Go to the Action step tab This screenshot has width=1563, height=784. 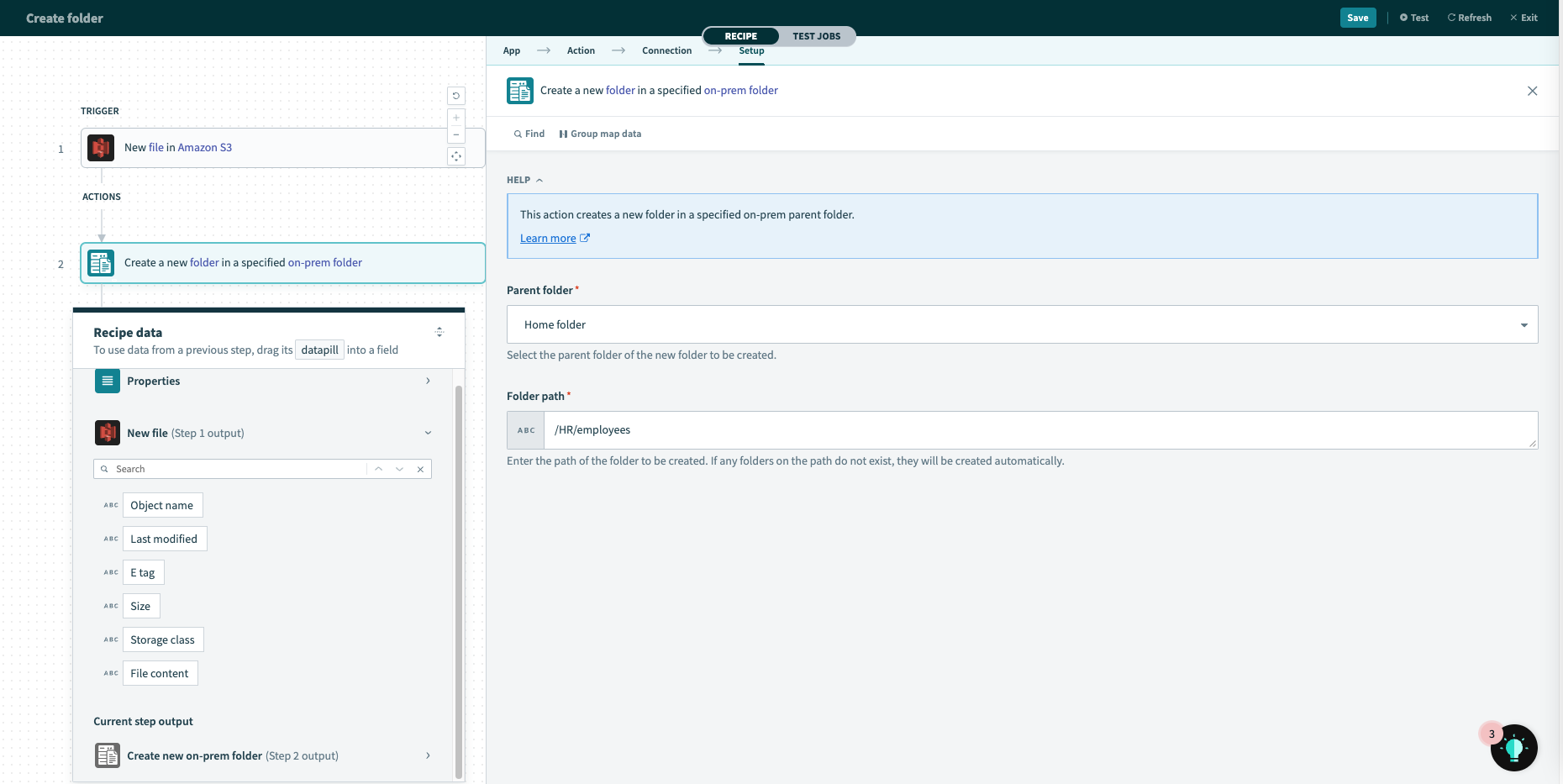(x=581, y=50)
